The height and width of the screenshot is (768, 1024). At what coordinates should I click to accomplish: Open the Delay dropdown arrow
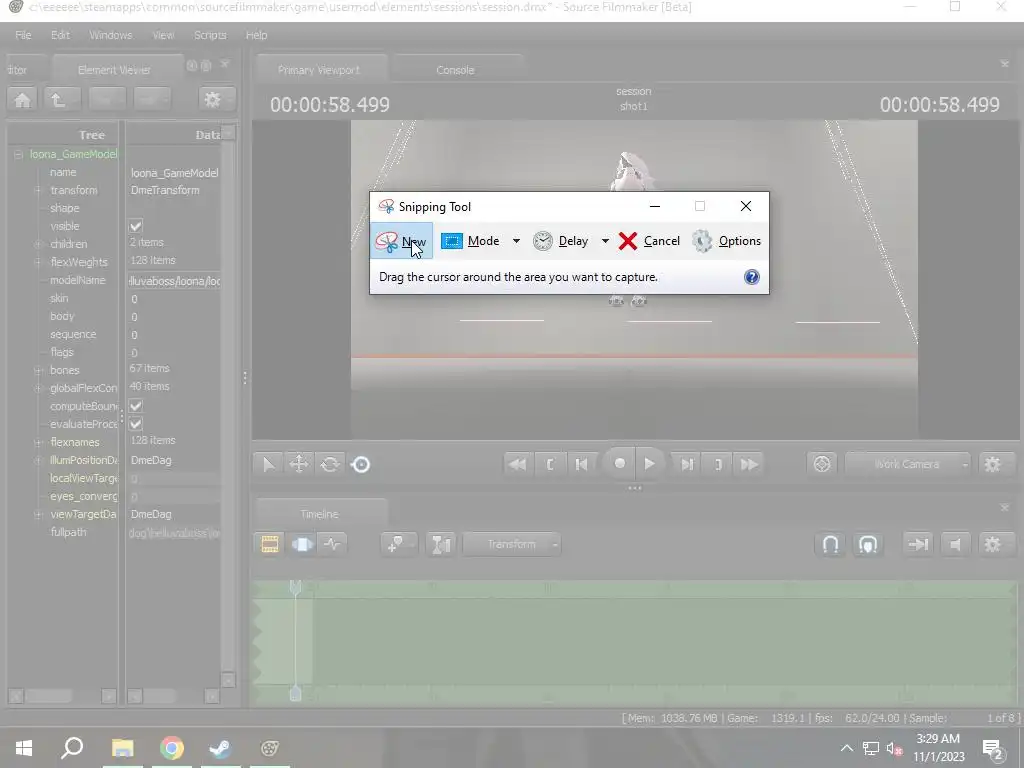click(605, 241)
